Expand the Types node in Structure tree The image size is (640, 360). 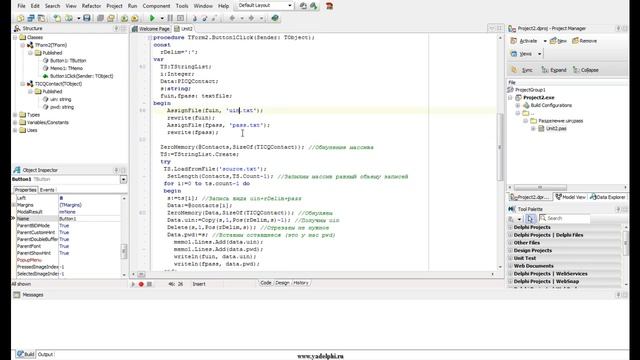pyautogui.click(x=15, y=115)
